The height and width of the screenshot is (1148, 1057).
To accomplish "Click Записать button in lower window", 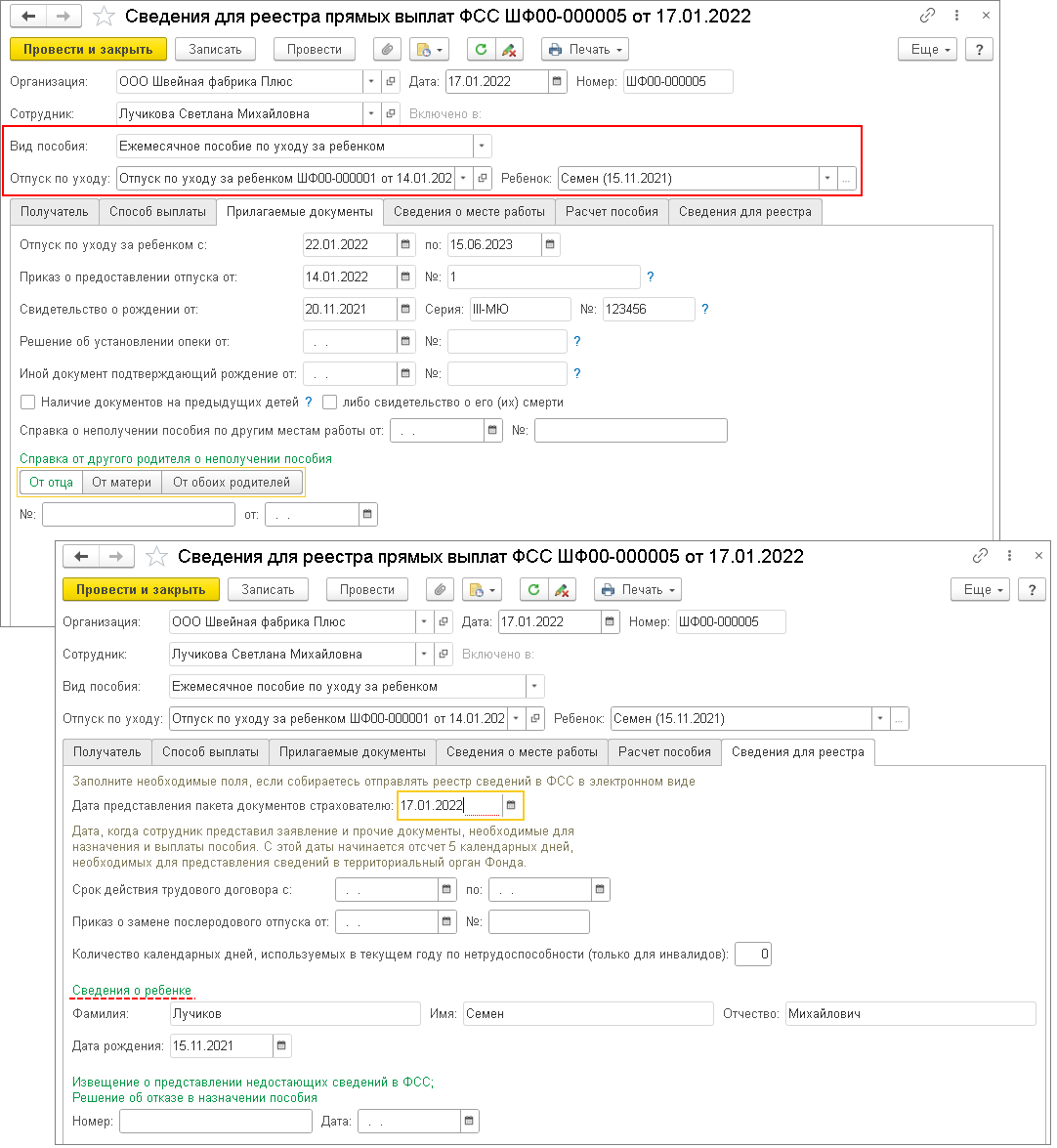I will [268, 589].
